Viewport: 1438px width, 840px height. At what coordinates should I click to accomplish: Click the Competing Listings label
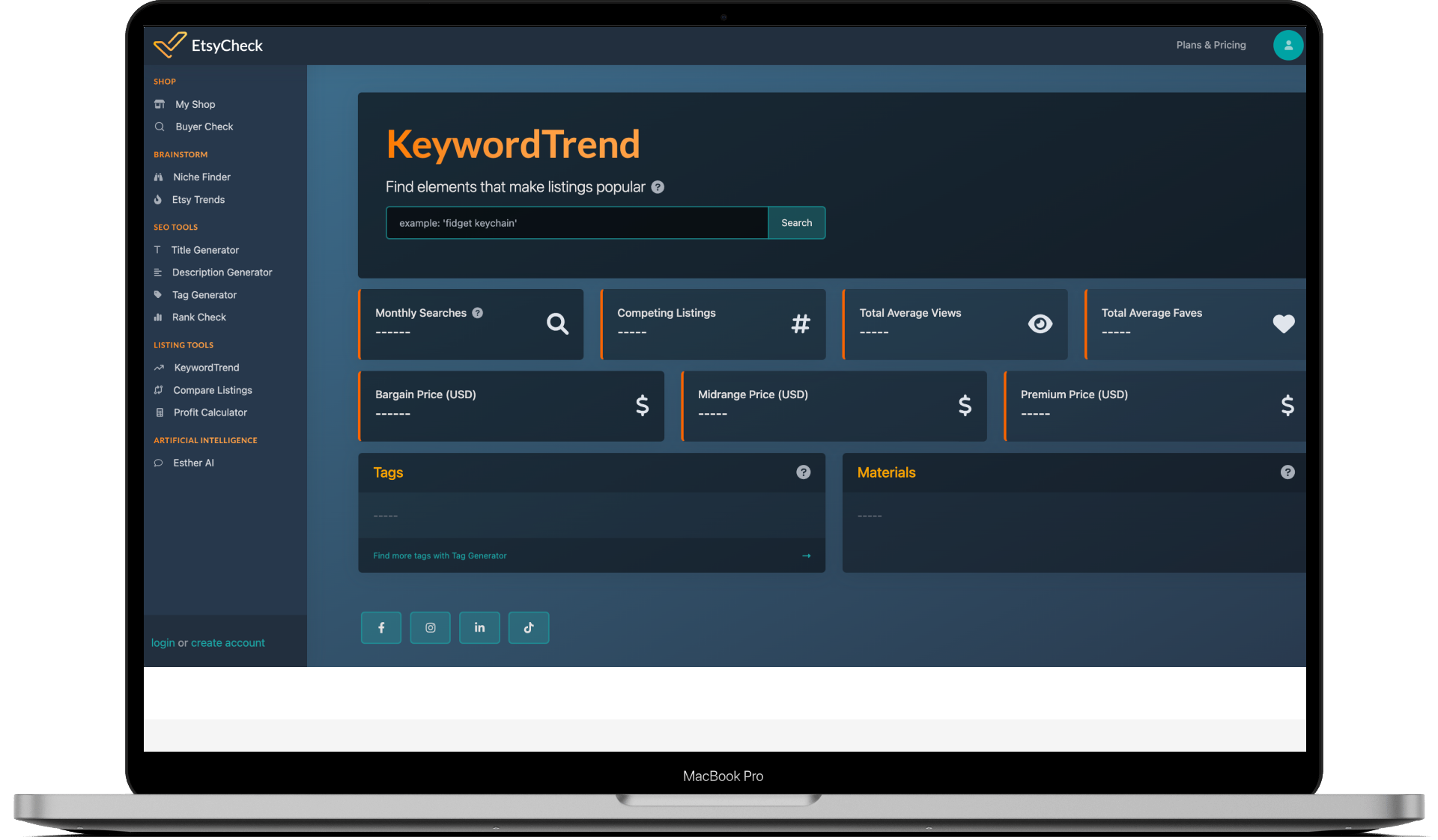(667, 313)
